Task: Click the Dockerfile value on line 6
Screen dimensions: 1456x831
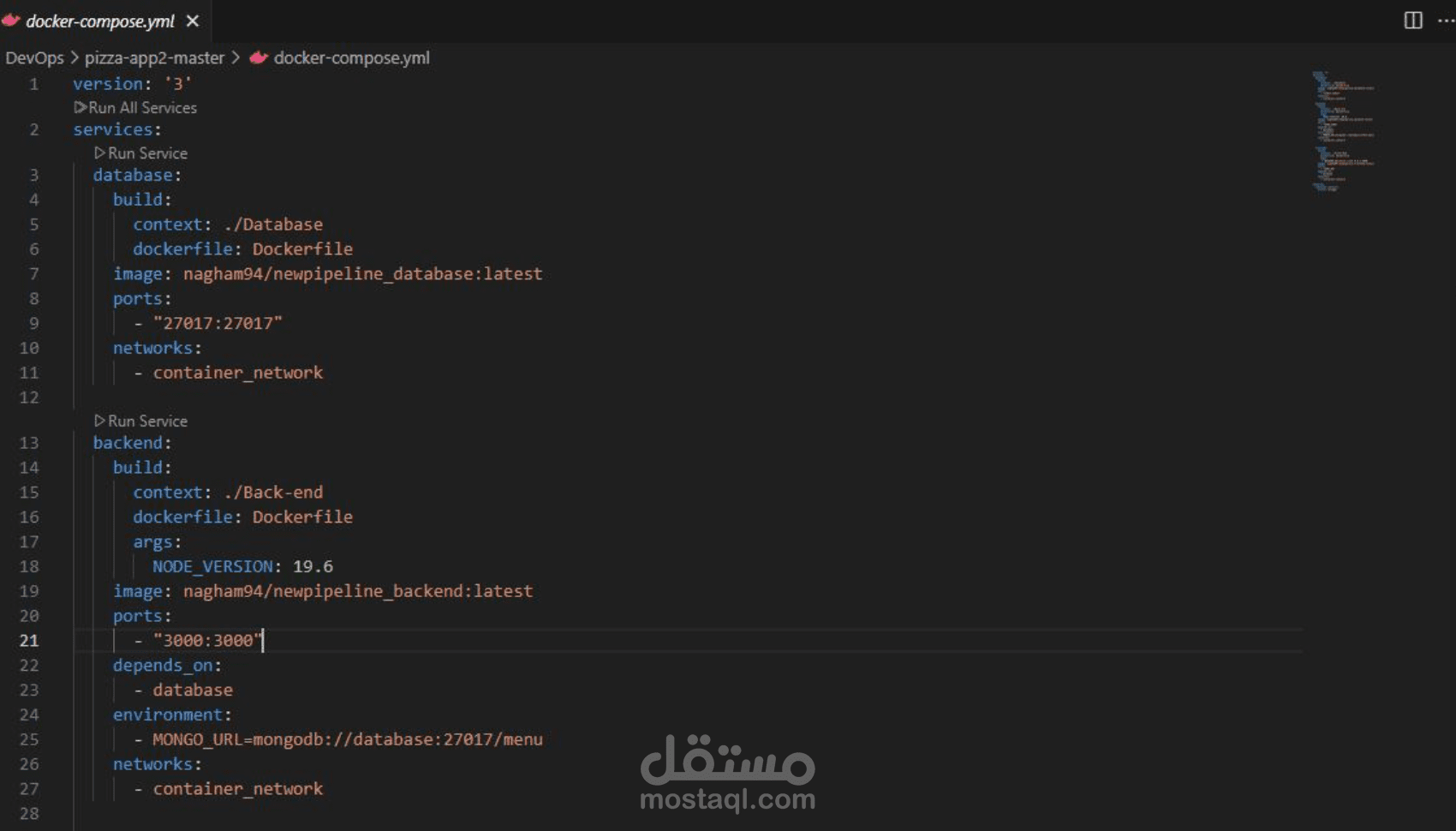Action: (302, 249)
